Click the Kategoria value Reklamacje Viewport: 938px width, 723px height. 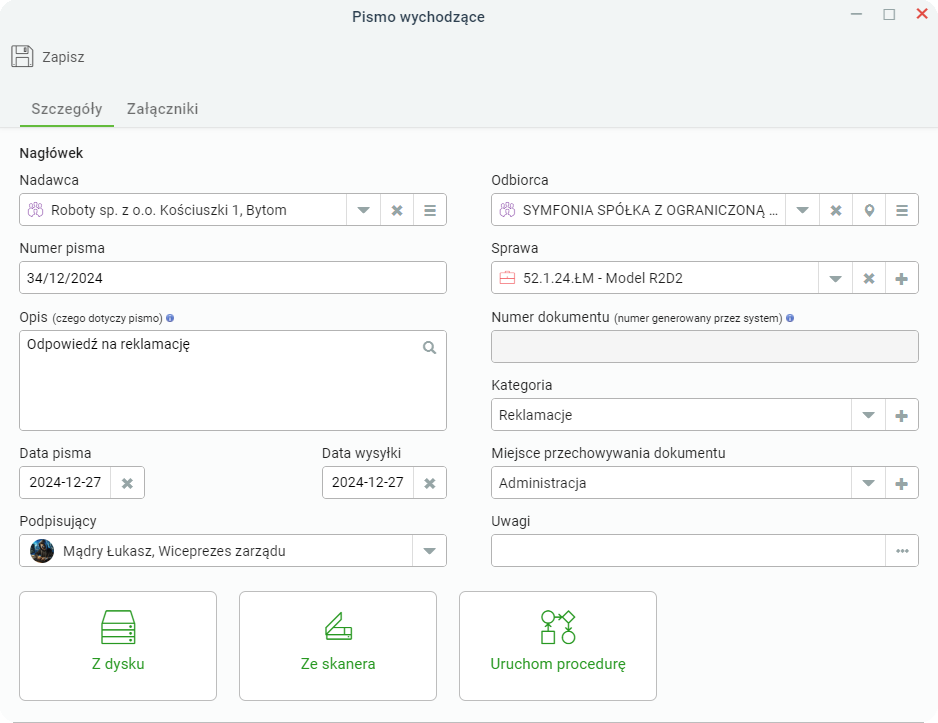point(535,415)
